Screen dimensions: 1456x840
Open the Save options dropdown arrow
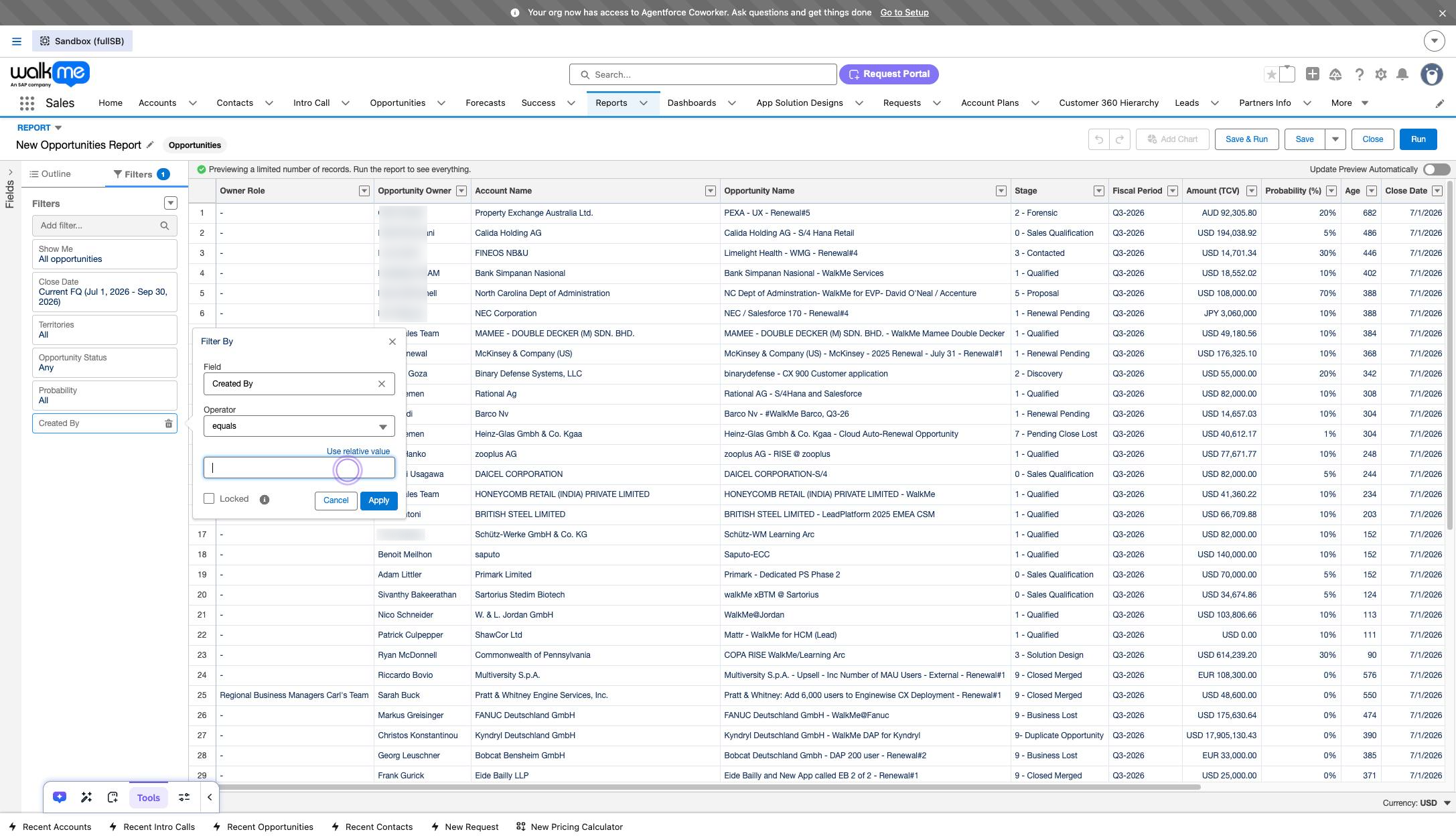point(1335,139)
